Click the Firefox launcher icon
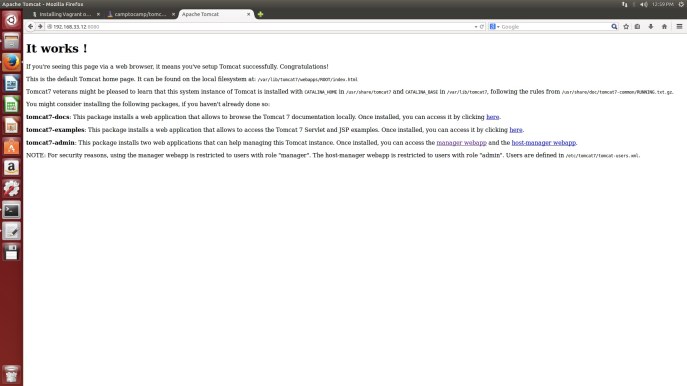This screenshot has width=687, height=386. point(11,62)
